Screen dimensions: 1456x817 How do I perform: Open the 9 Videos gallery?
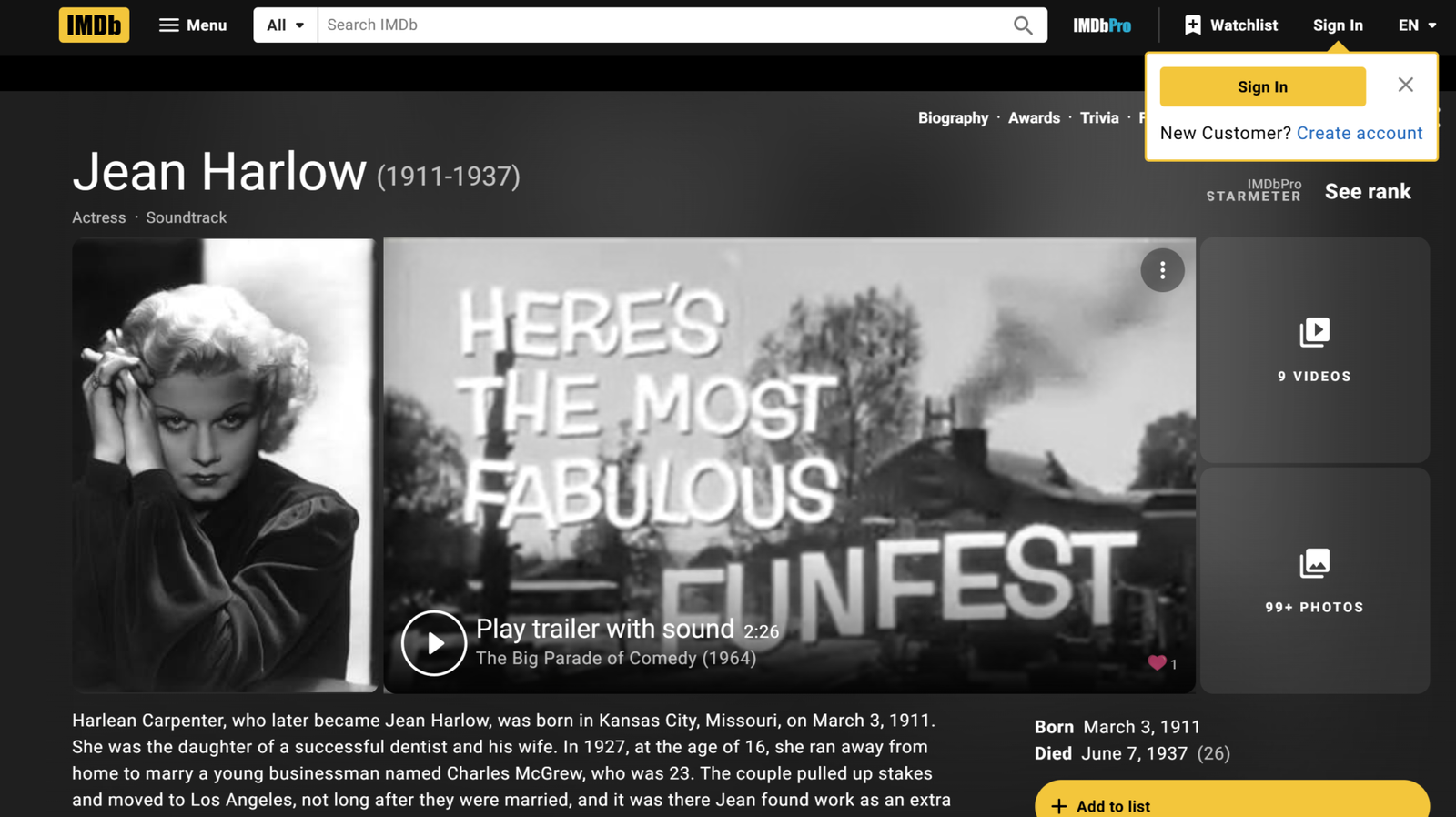coord(1314,350)
